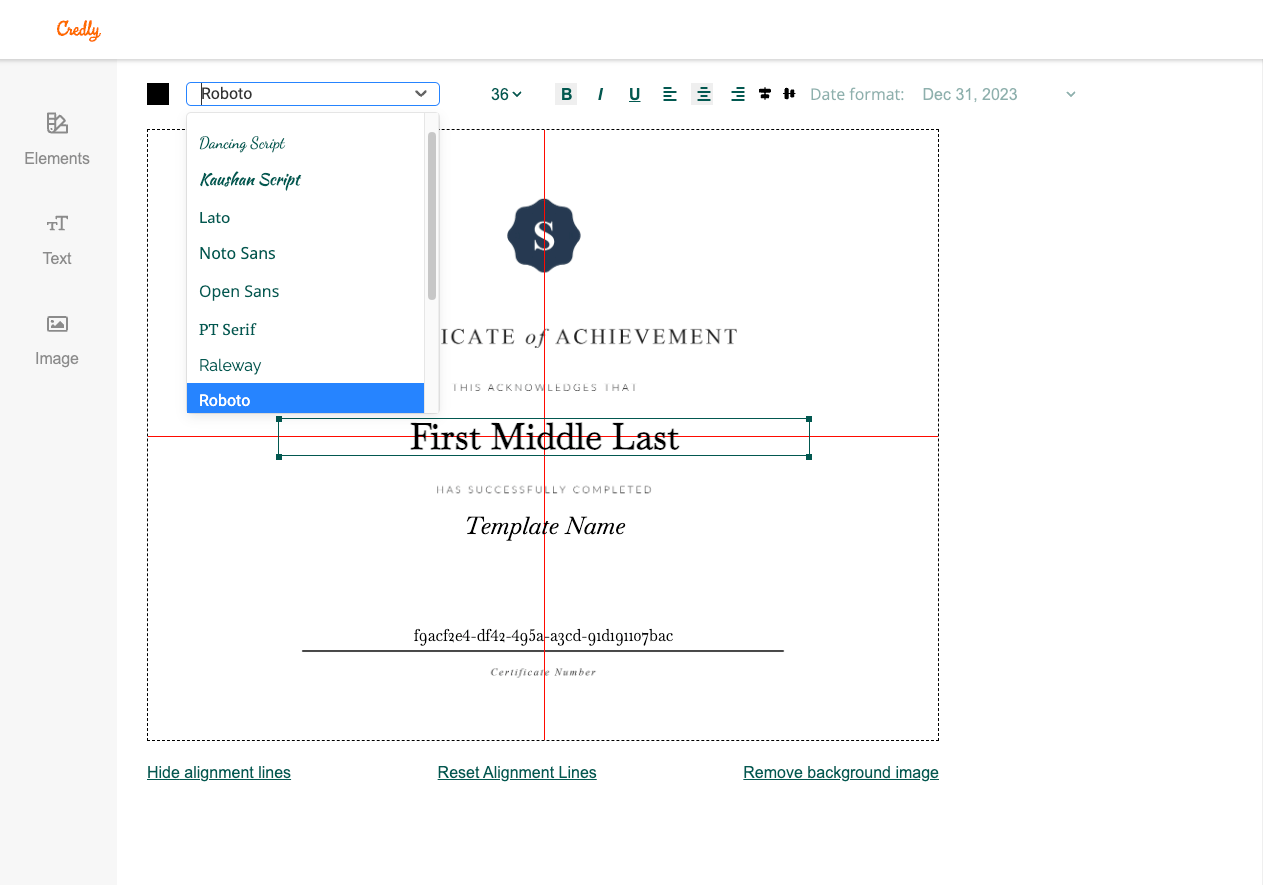The height and width of the screenshot is (885, 1263).
Task: Expand the date format options
Action: pos(1000,93)
